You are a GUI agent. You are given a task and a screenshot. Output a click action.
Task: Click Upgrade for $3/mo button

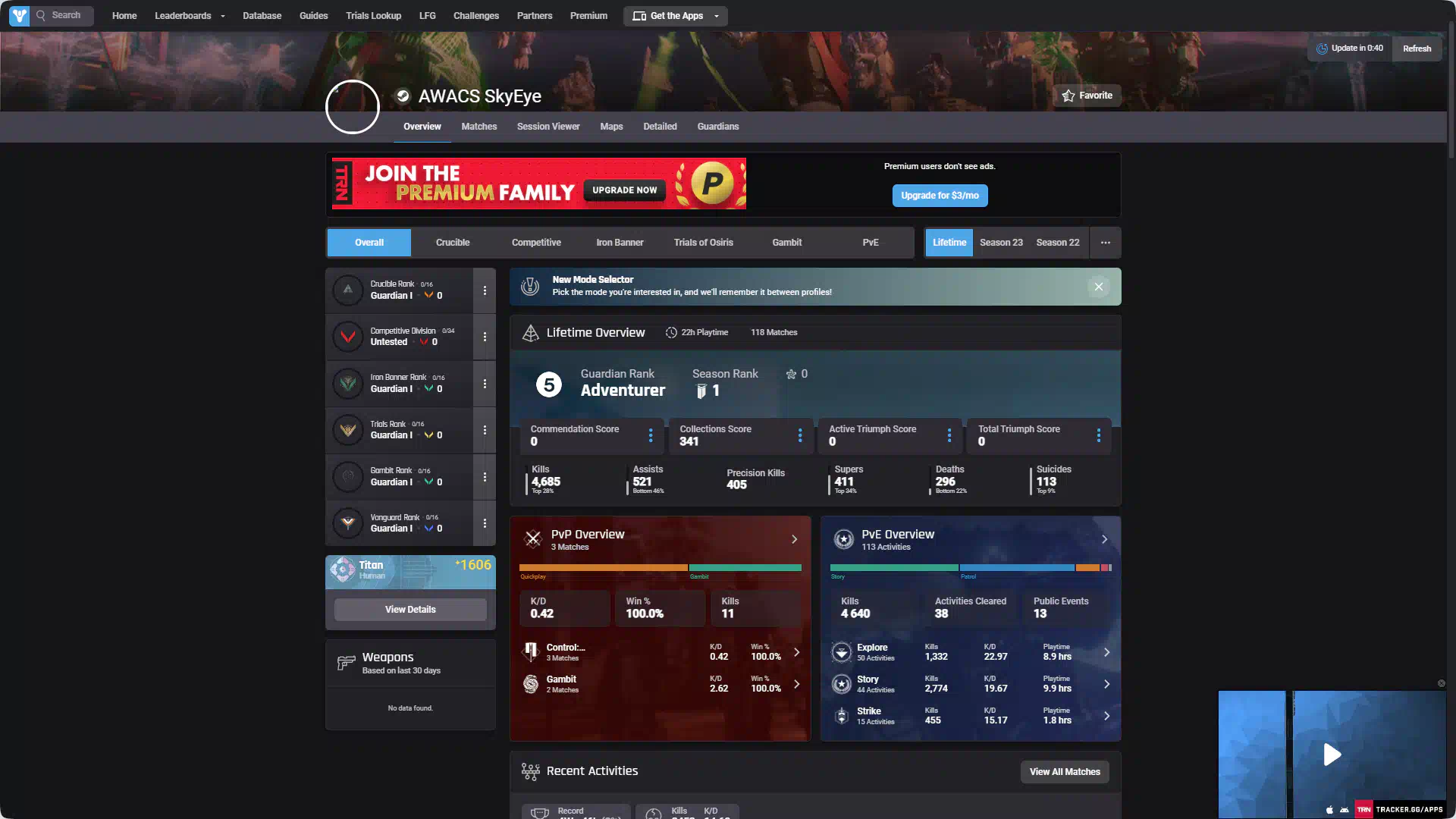[x=940, y=196]
